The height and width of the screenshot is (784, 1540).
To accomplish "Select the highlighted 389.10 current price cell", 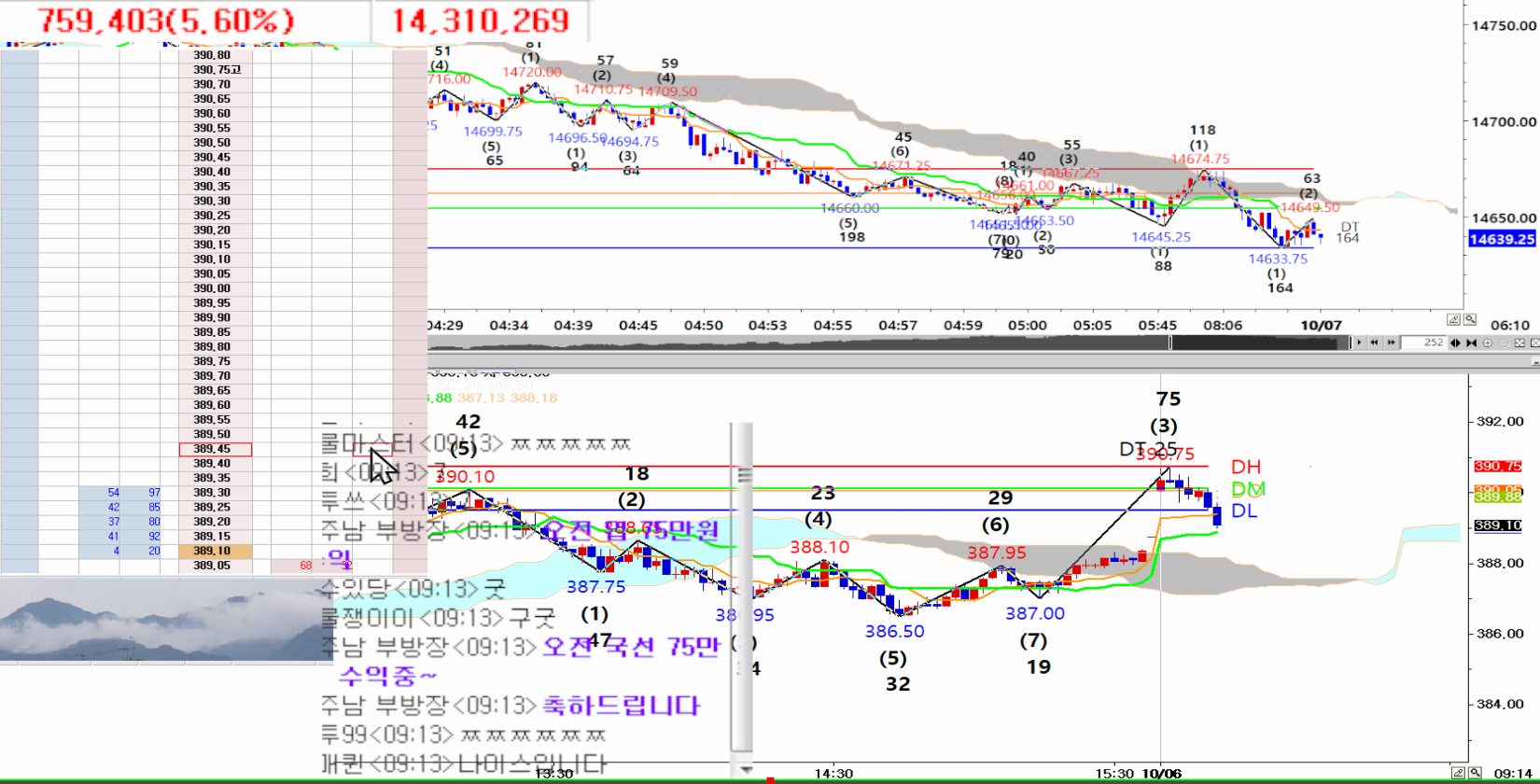I will (x=215, y=551).
